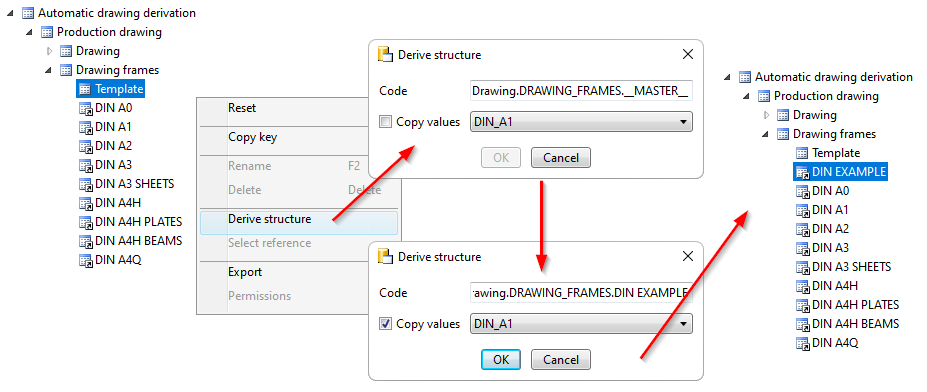Viewport: 927px width, 392px height.
Task: Expand the Drawing node in left tree
Action: [x=50, y=51]
